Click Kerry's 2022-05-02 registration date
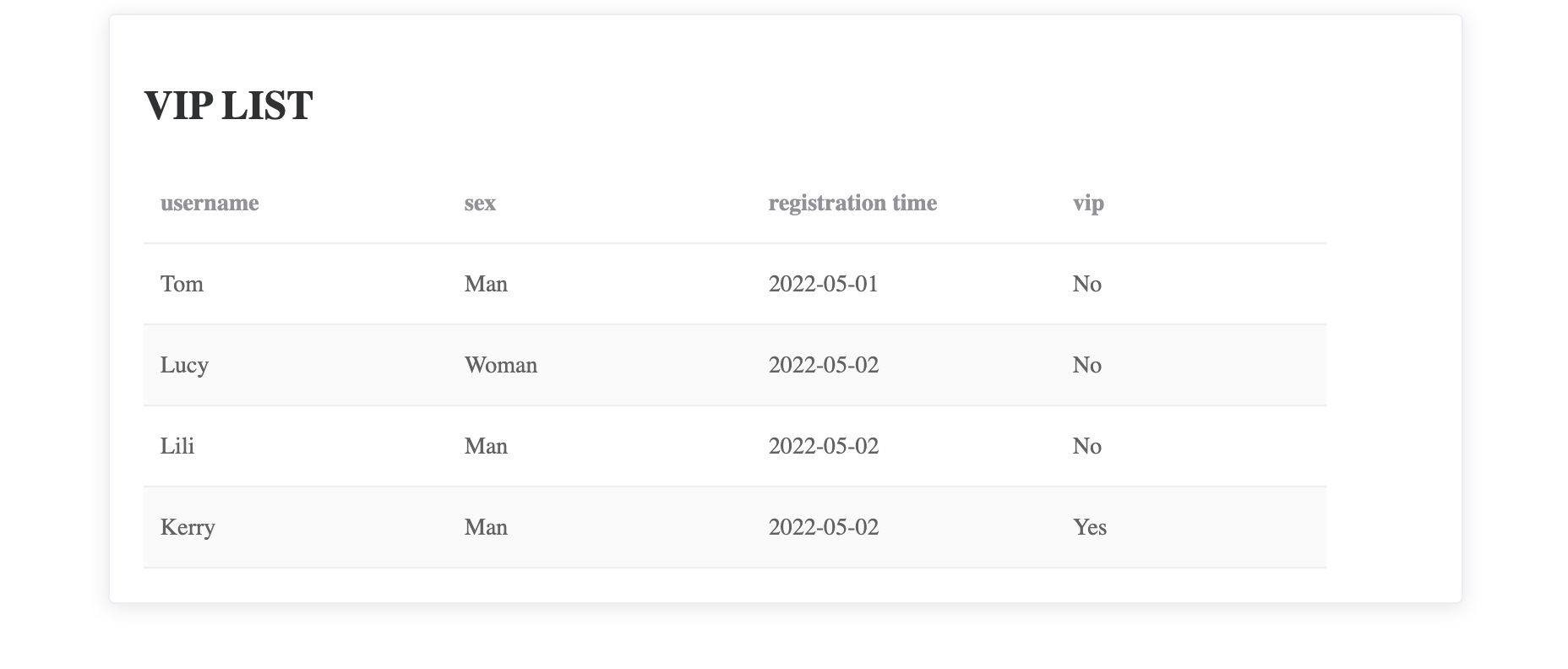Image resolution: width=1568 pixels, height=669 pixels. (x=823, y=528)
